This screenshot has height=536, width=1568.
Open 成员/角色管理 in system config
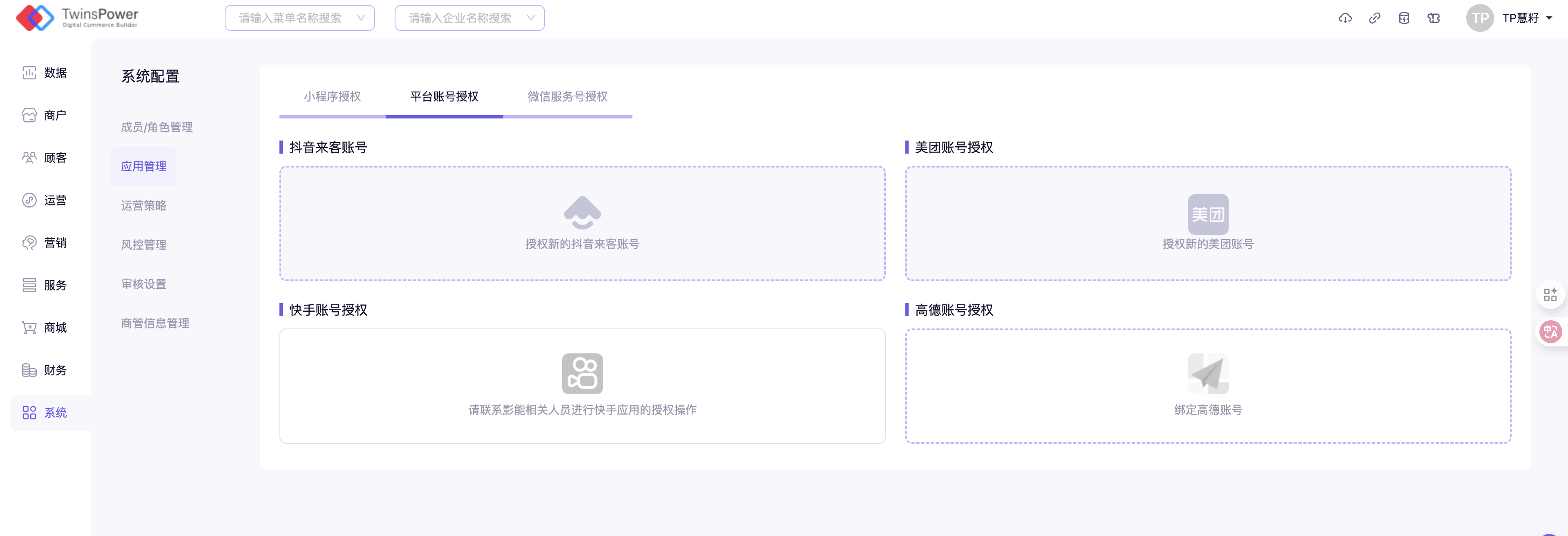(x=156, y=127)
